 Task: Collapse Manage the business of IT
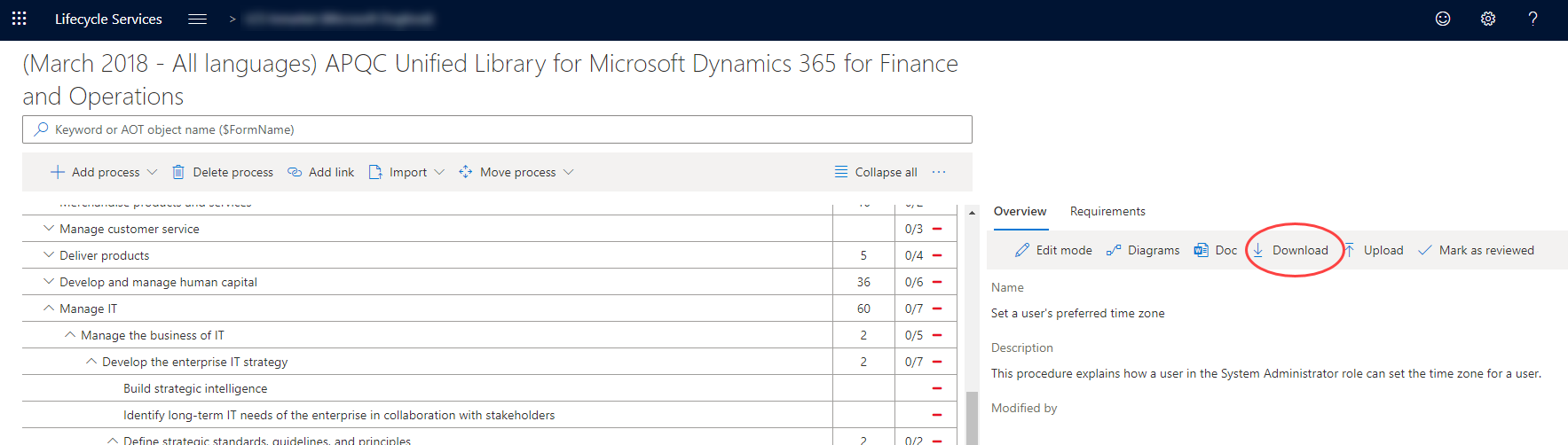pos(70,335)
